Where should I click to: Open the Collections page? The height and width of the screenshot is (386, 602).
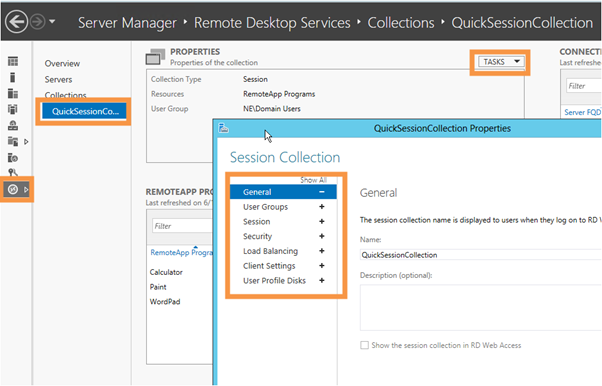pos(65,94)
